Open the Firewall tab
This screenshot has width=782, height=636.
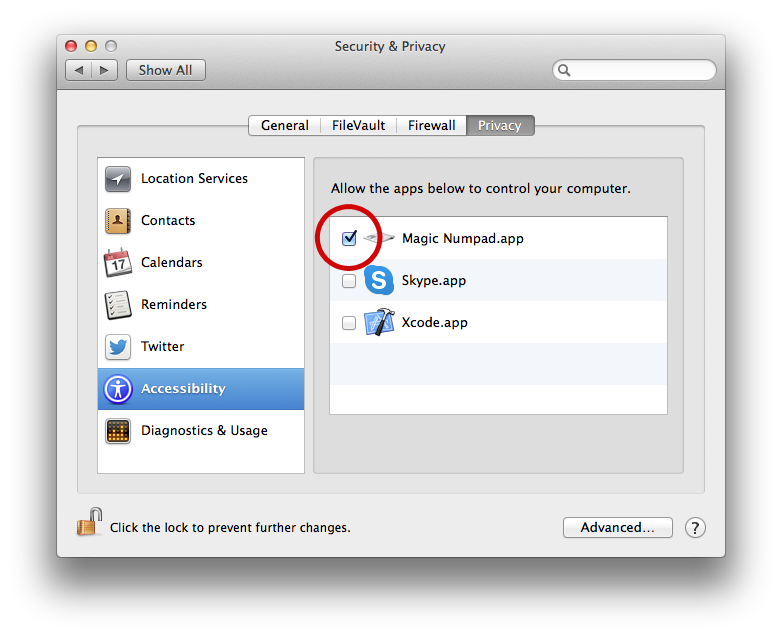tap(431, 125)
